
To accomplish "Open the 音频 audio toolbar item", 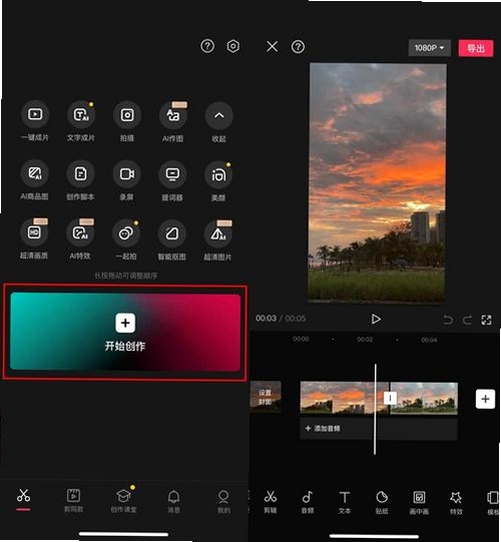I will pyautogui.click(x=307, y=502).
